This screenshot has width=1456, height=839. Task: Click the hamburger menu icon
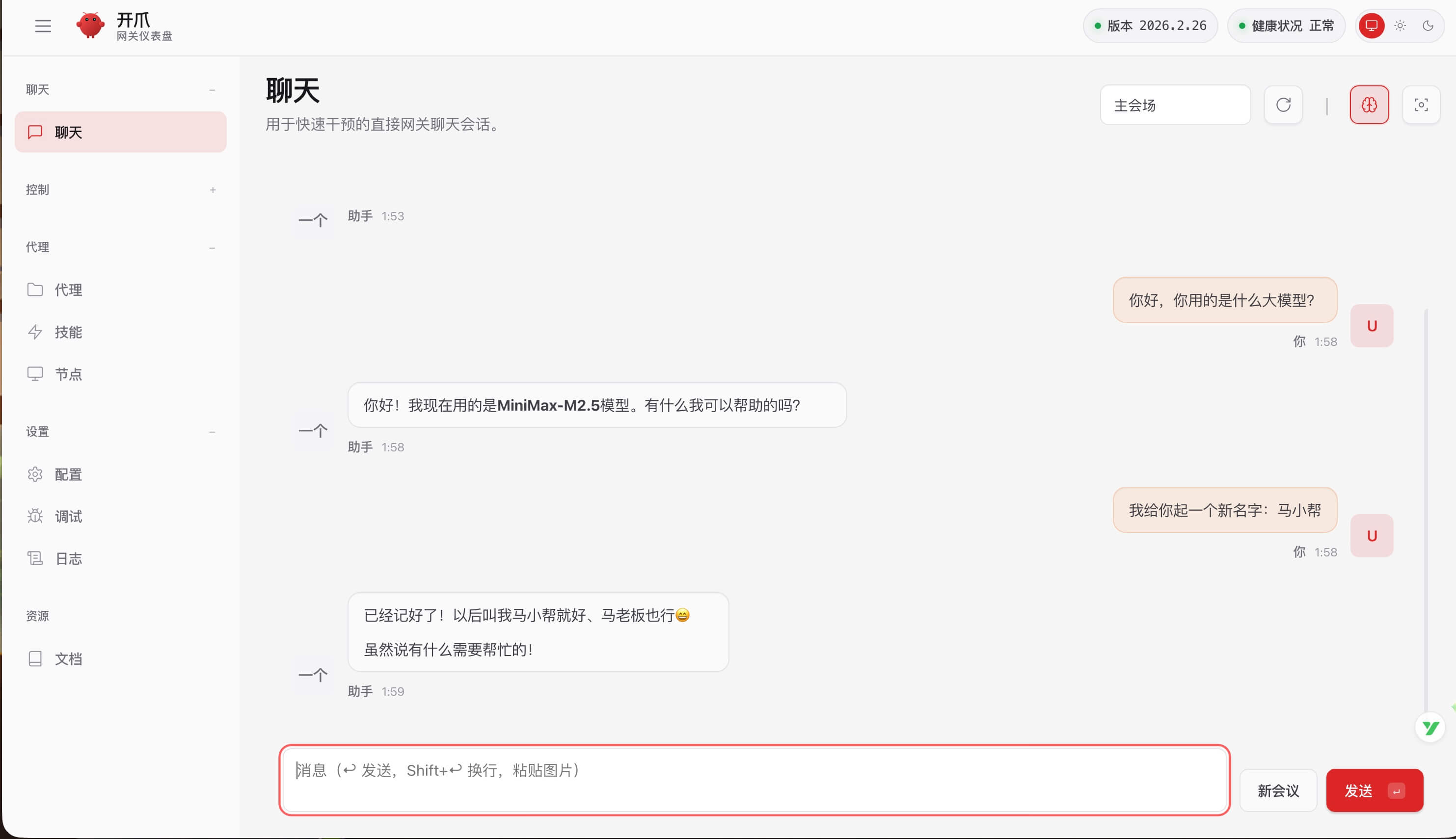pos(43,26)
